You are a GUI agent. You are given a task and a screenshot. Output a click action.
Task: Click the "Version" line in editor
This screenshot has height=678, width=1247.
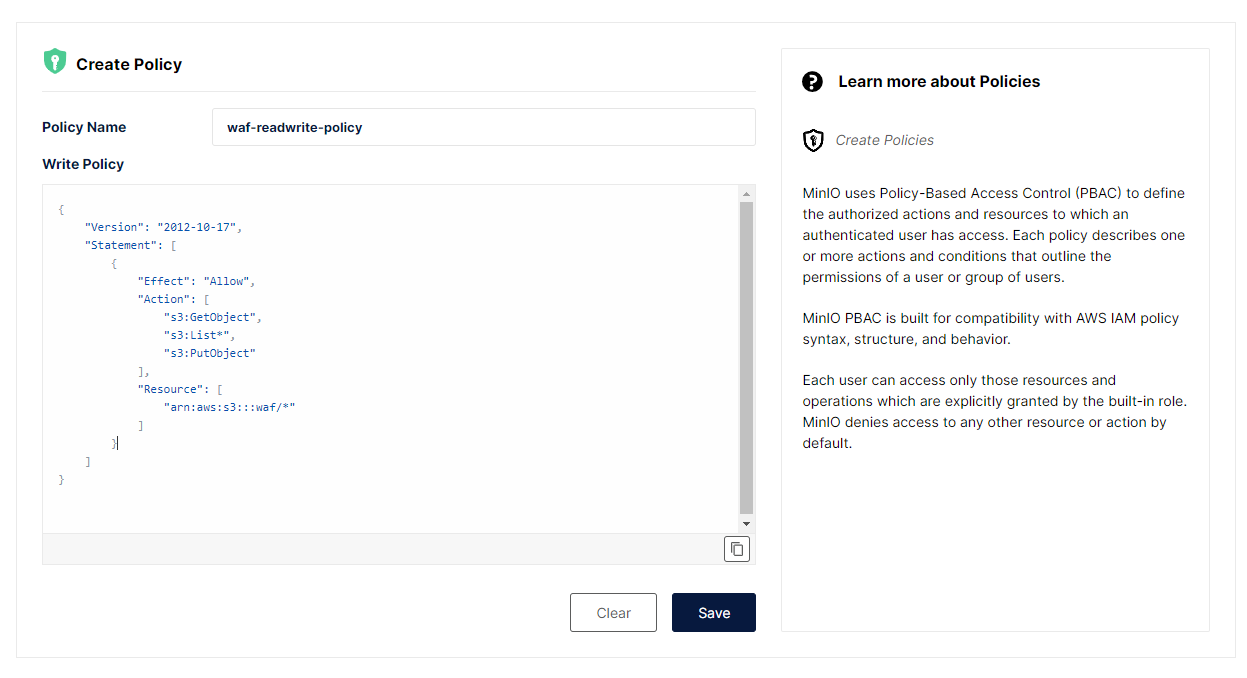(x=163, y=227)
